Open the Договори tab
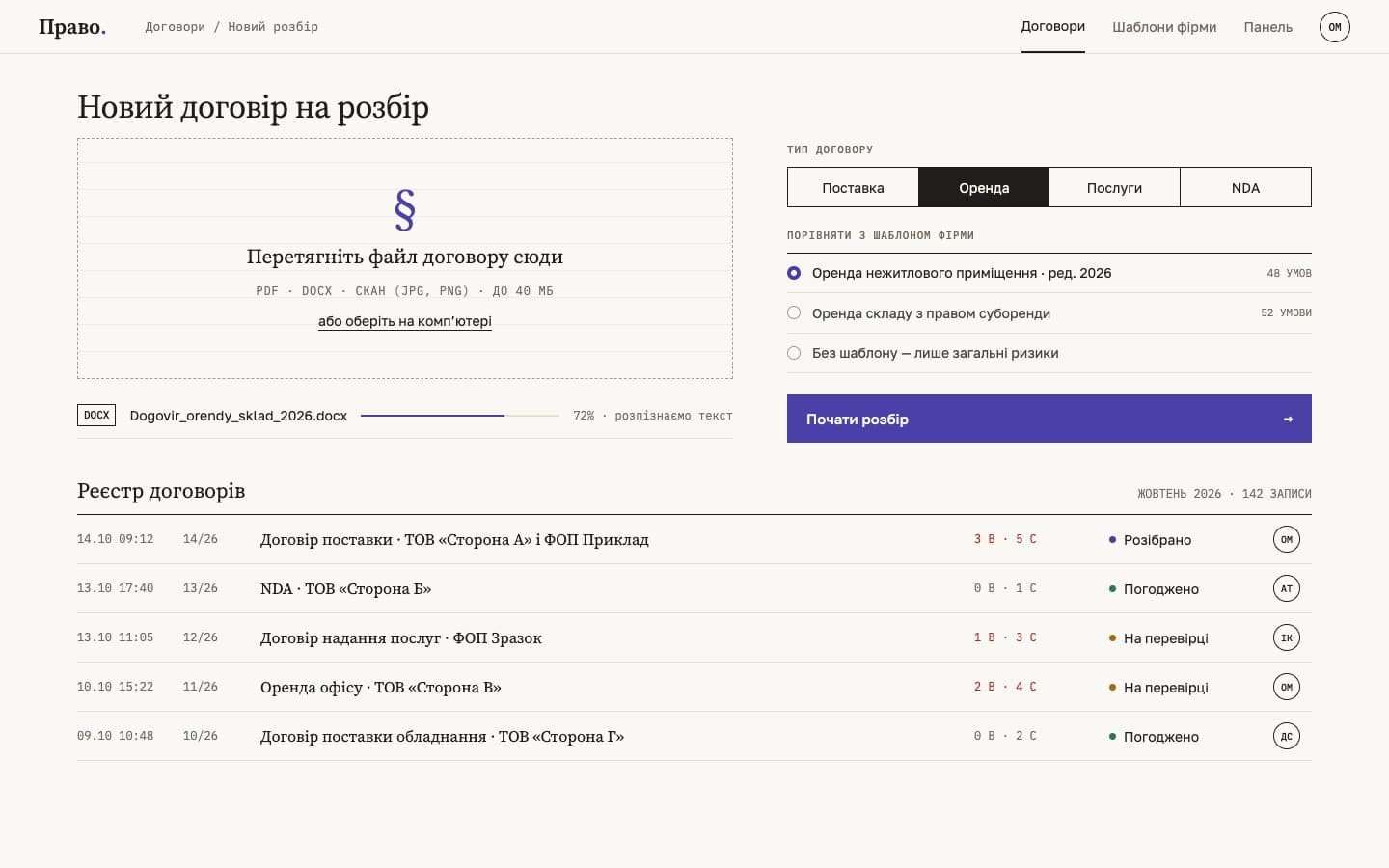This screenshot has height=868, width=1389. click(1053, 27)
